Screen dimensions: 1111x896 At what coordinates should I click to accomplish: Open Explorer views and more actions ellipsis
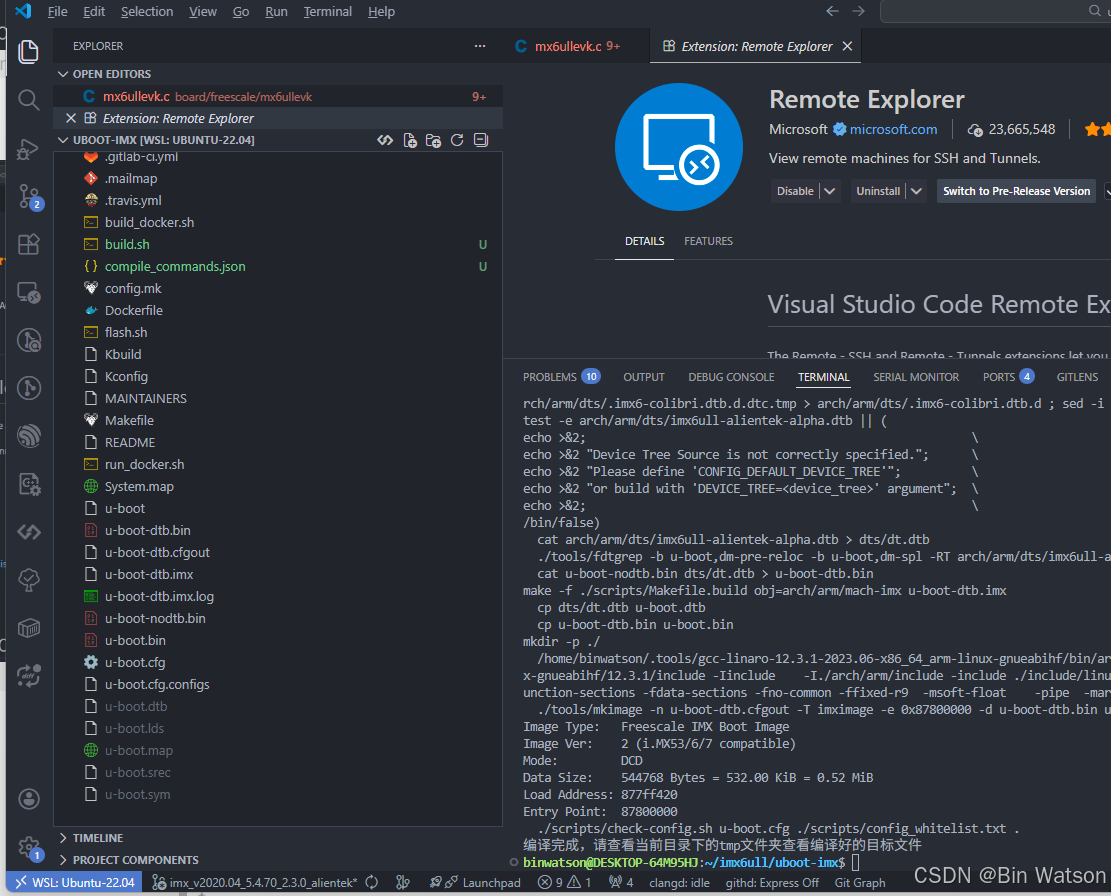(x=480, y=46)
